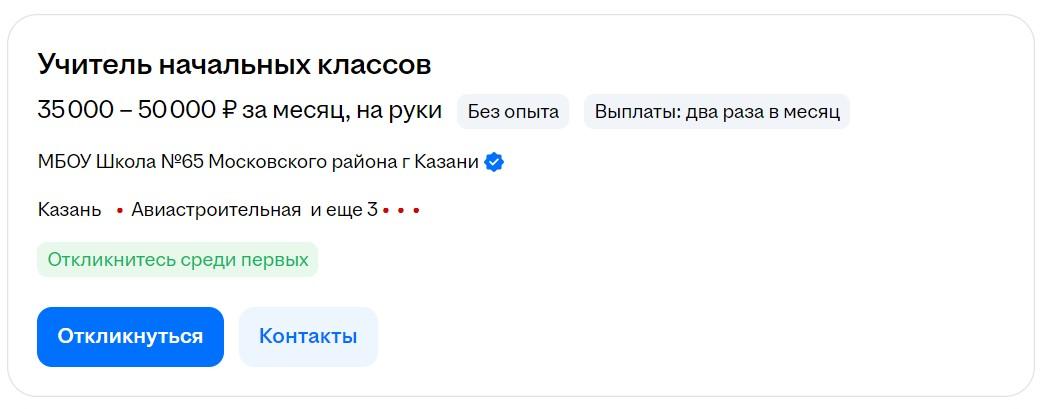Select the "Без опыта" tag

pos(513,112)
